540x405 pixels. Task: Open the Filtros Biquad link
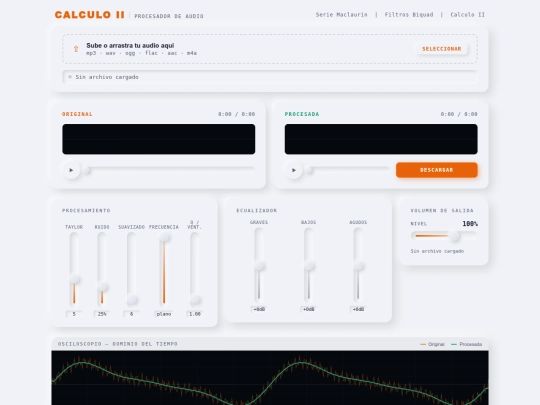point(409,15)
